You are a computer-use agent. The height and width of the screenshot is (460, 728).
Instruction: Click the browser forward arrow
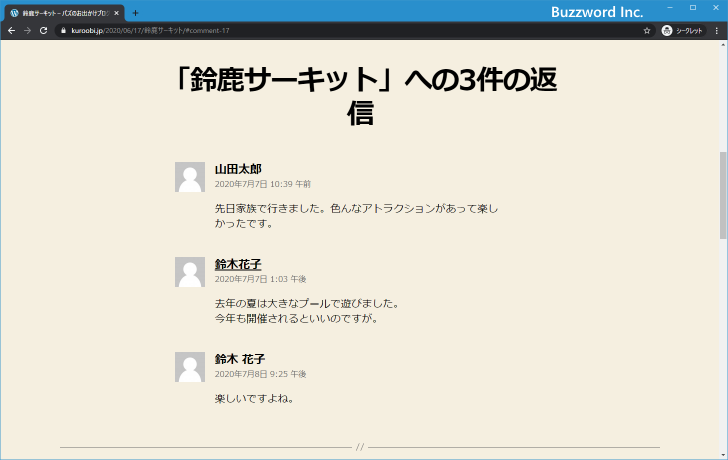[27, 31]
